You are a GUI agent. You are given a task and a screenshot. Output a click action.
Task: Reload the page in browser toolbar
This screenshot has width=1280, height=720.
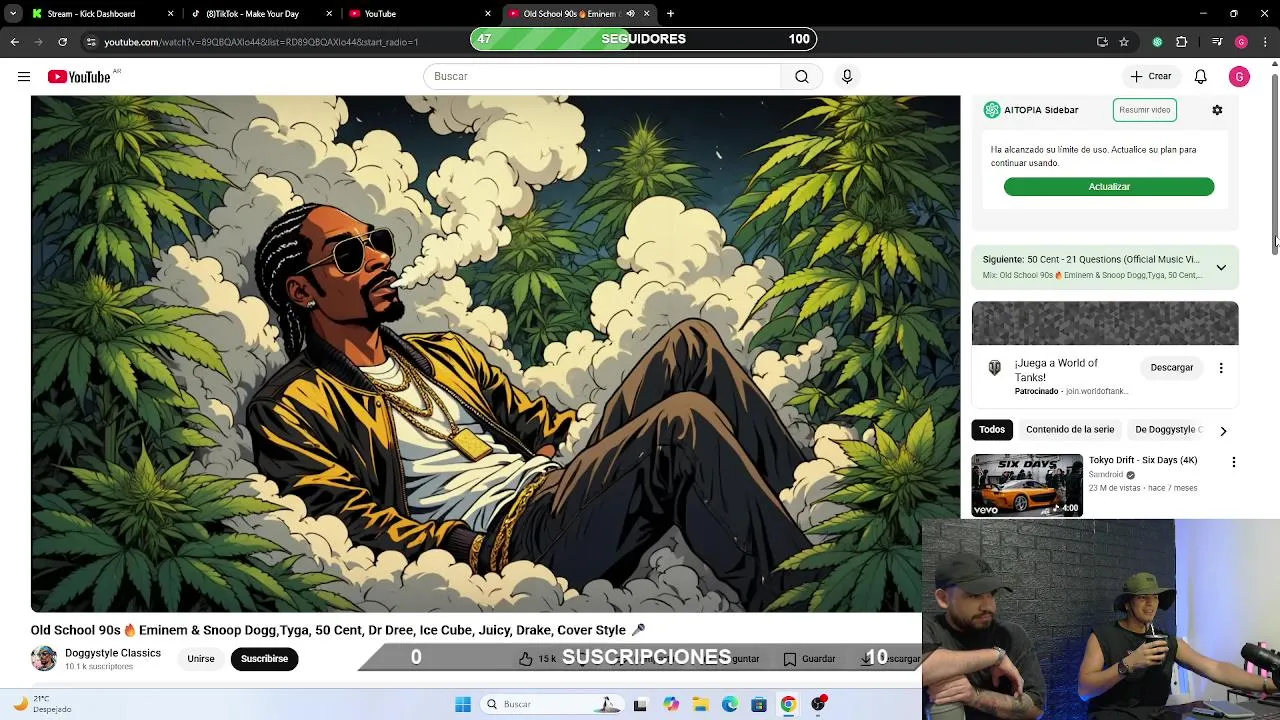[62, 42]
